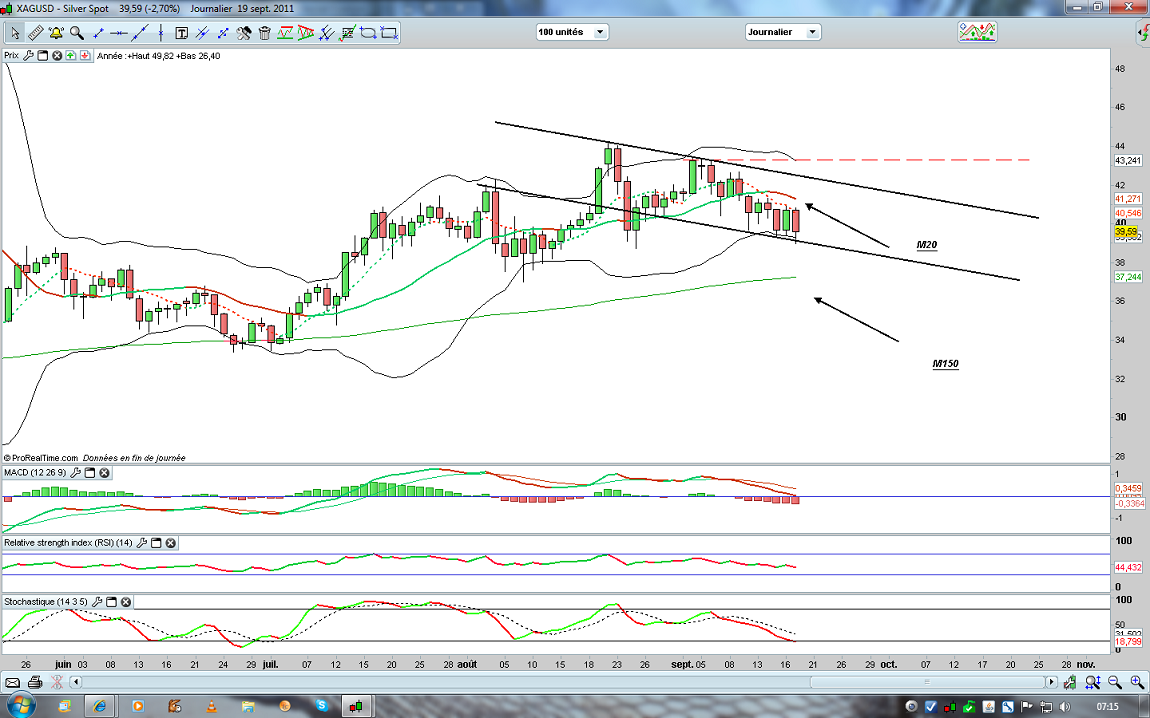The height and width of the screenshot is (718, 1150).
Task: Maximize the Stochastique indicator panel
Action: point(112,602)
